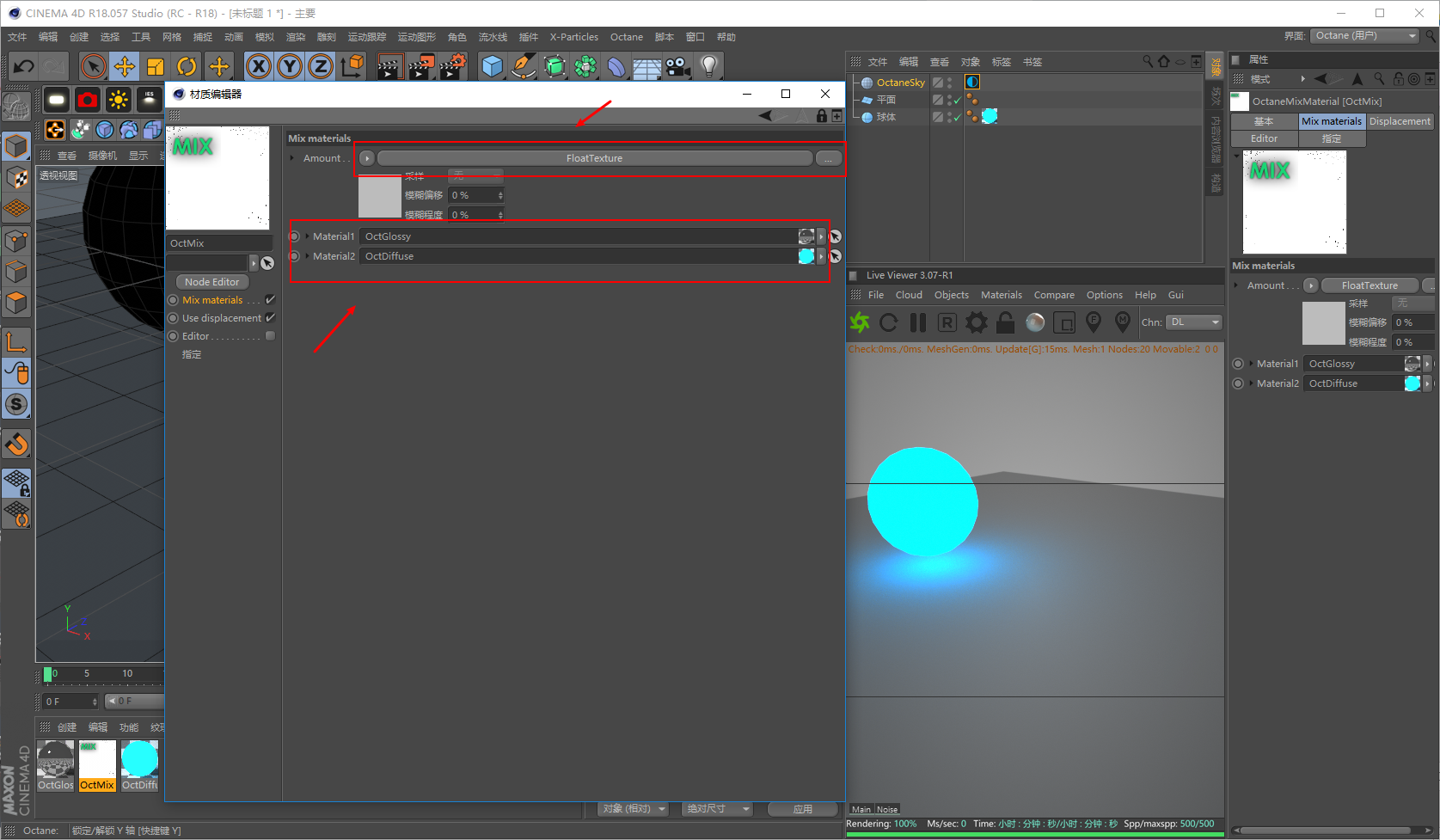Viewport: 1440px width, 840px height.
Task: Switch to Mix materials tab in attributes
Action: coord(1332,121)
